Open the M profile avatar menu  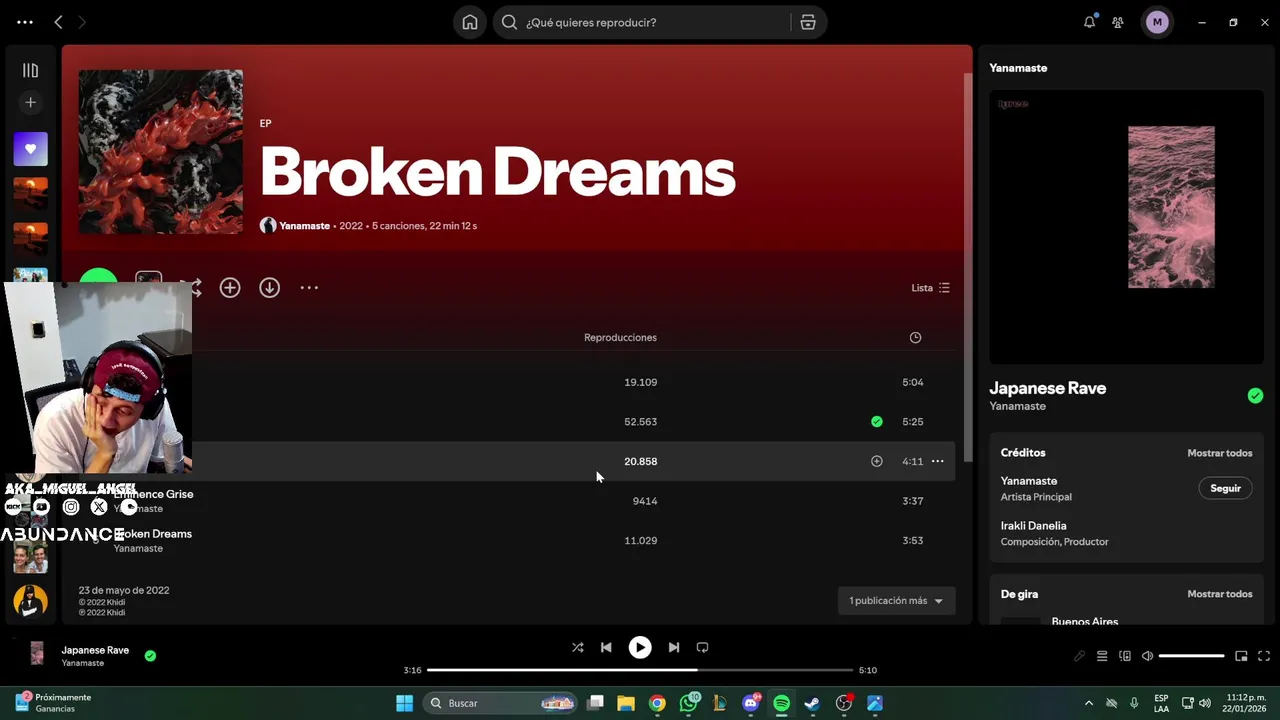pyautogui.click(x=1157, y=22)
